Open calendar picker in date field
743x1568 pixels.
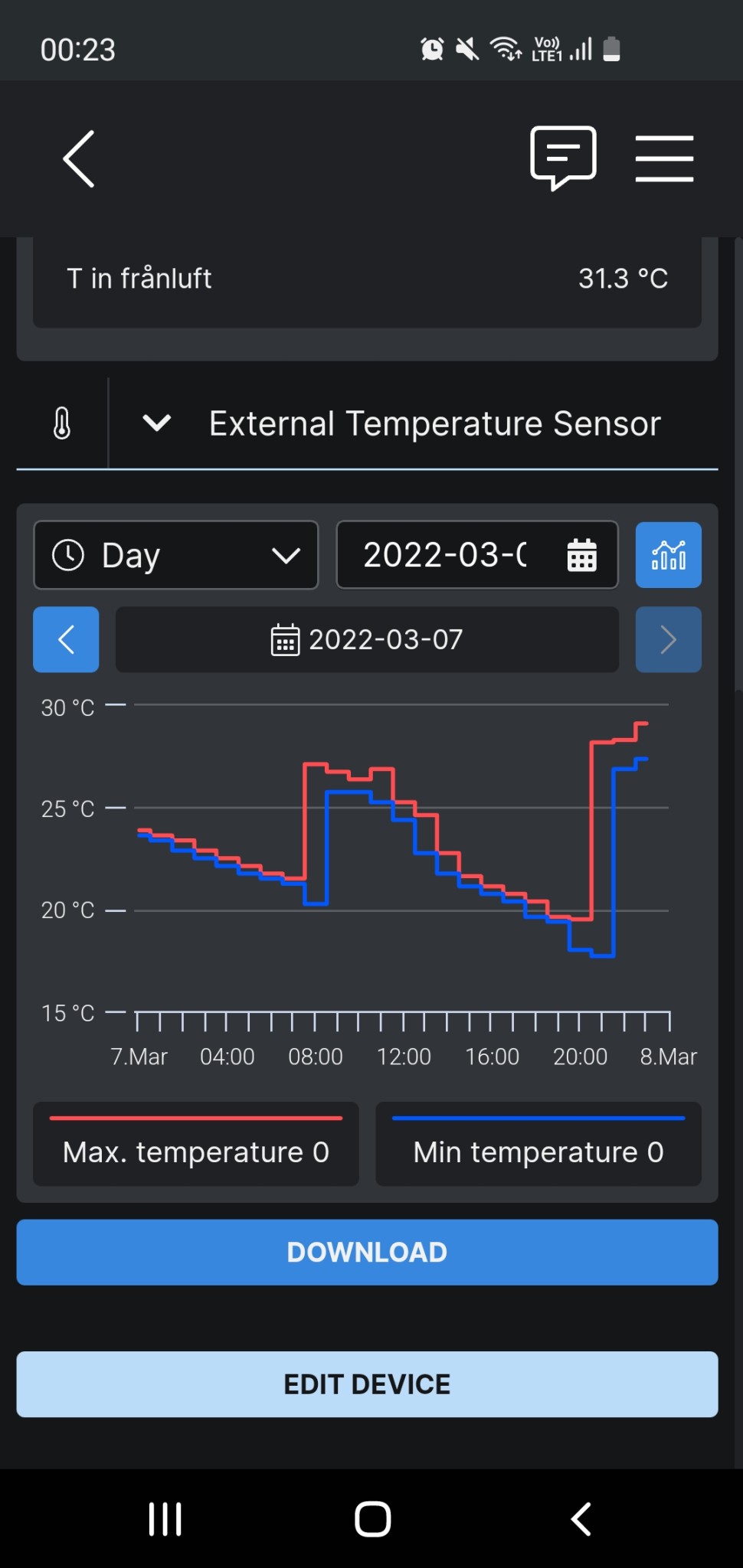pos(581,555)
